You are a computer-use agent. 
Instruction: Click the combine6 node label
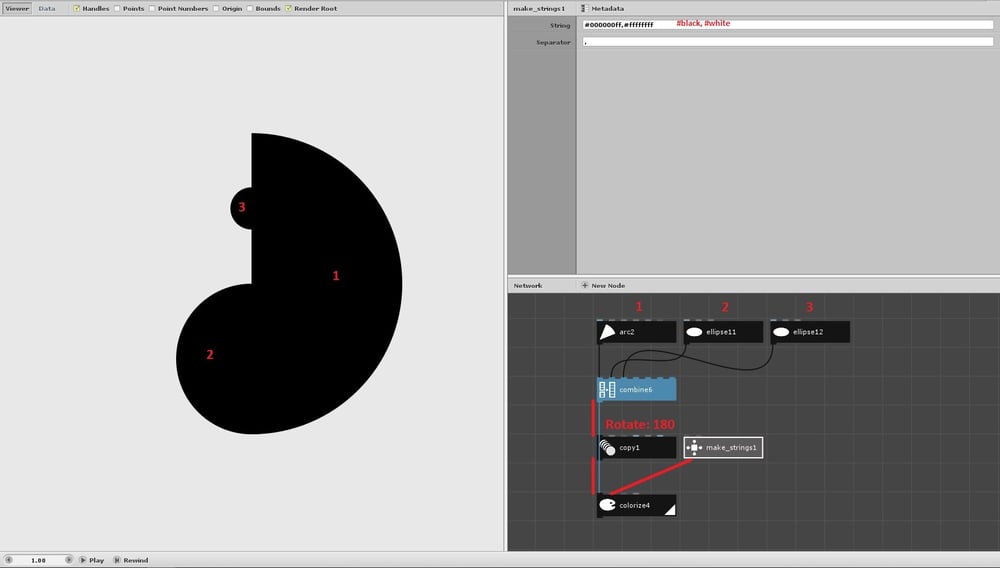[x=635, y=390]
